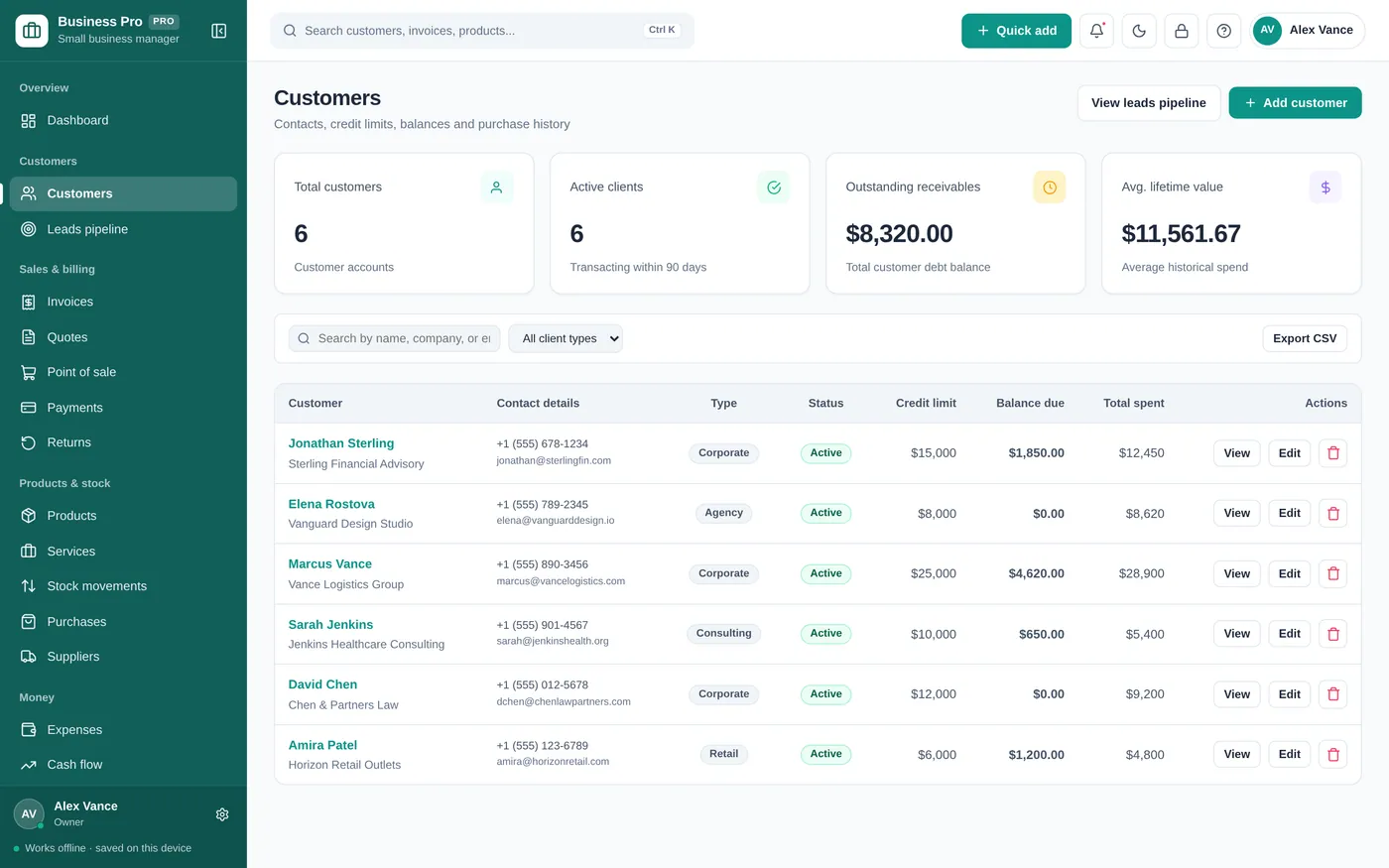This screenshot has width=1389, height=868.
Task: Open Jonathan Sterling customer link
Action: (x=341, y=443)
